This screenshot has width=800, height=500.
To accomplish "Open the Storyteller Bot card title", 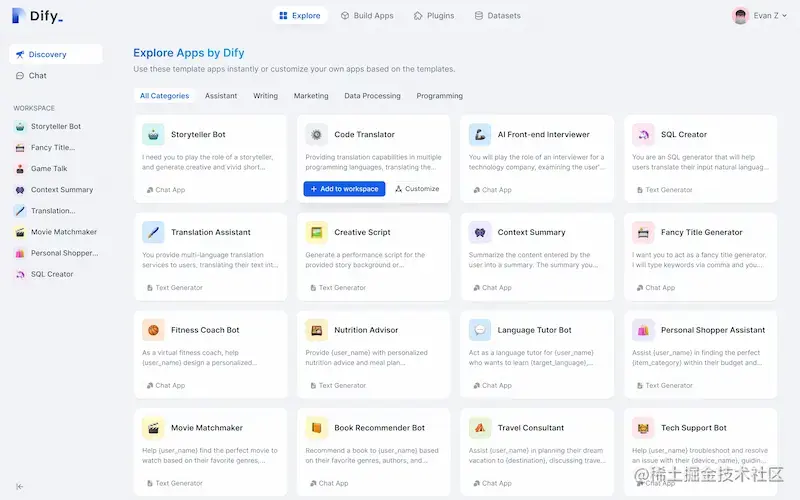I will 198,135.
